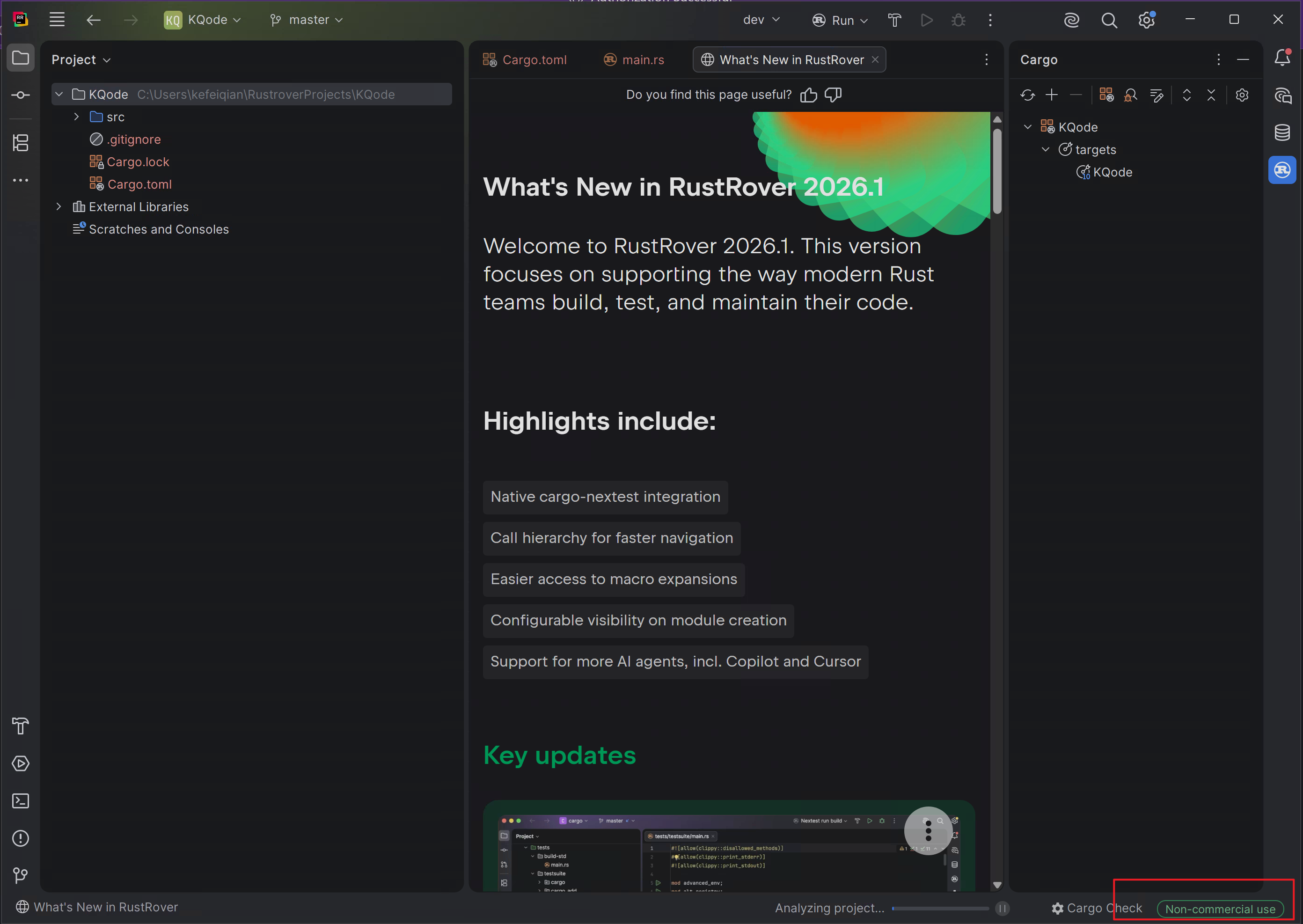Click Support for more AI agents link

676,662
